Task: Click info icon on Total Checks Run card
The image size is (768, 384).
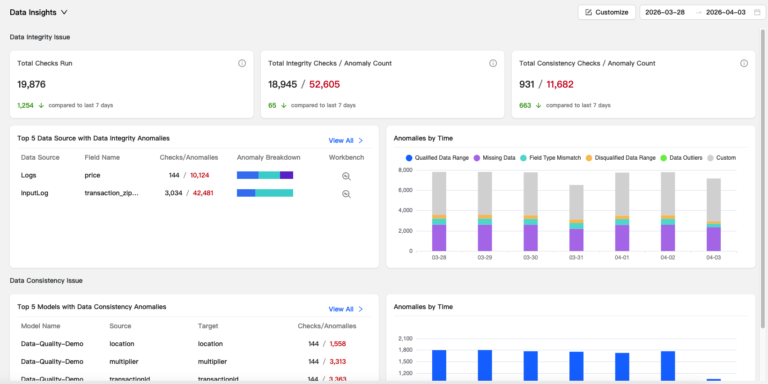Action: pyautogui.click(x=242, y=63)
